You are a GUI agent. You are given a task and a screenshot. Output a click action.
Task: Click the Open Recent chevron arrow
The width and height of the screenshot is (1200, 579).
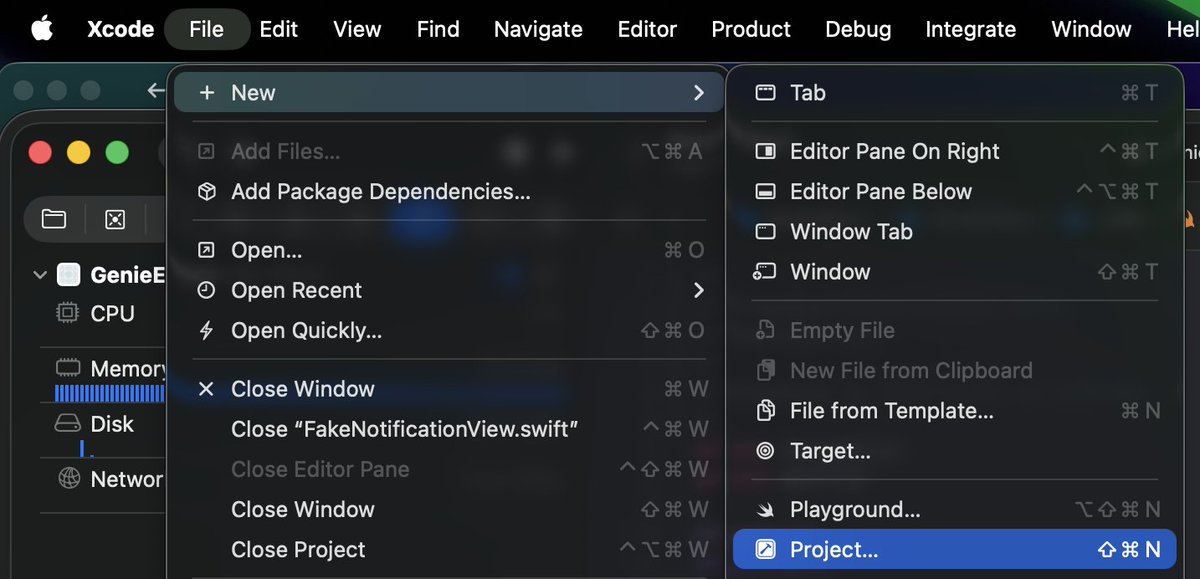pyautogui.click(x=698, y=290)
